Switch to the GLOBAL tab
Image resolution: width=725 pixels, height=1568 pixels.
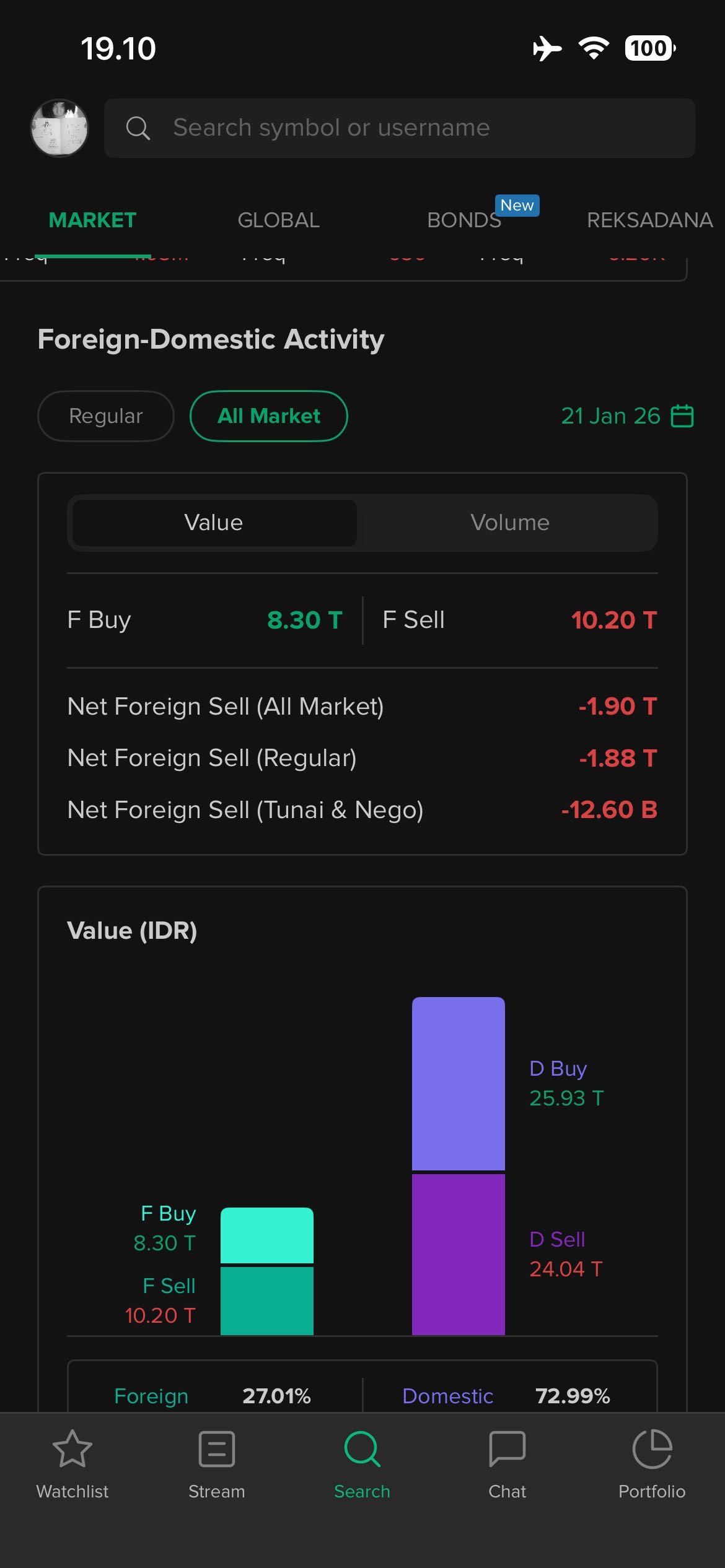(x=278, y=220)
